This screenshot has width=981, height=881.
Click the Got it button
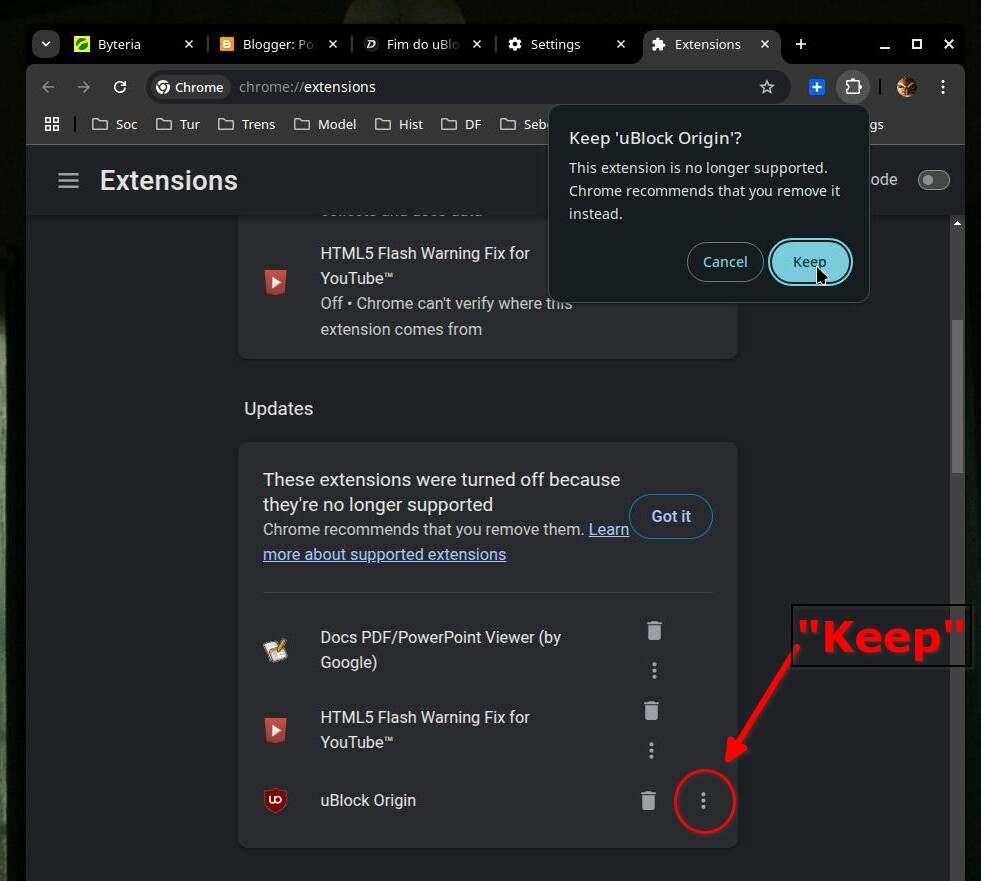click(x=671, y=516)
